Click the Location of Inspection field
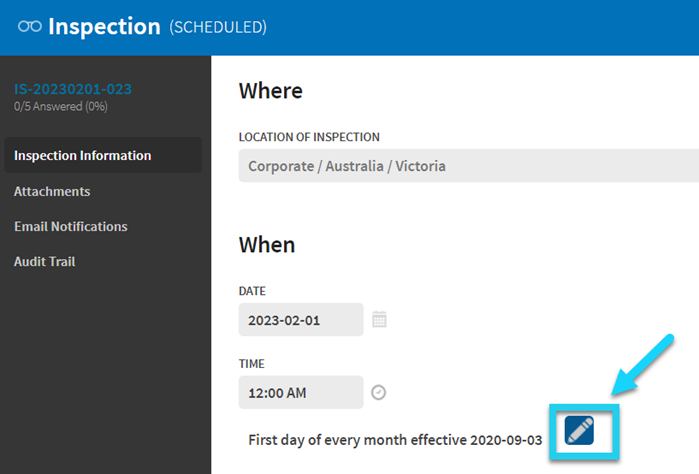The height and width of the screenshot is (474, 699). point(469,166)
